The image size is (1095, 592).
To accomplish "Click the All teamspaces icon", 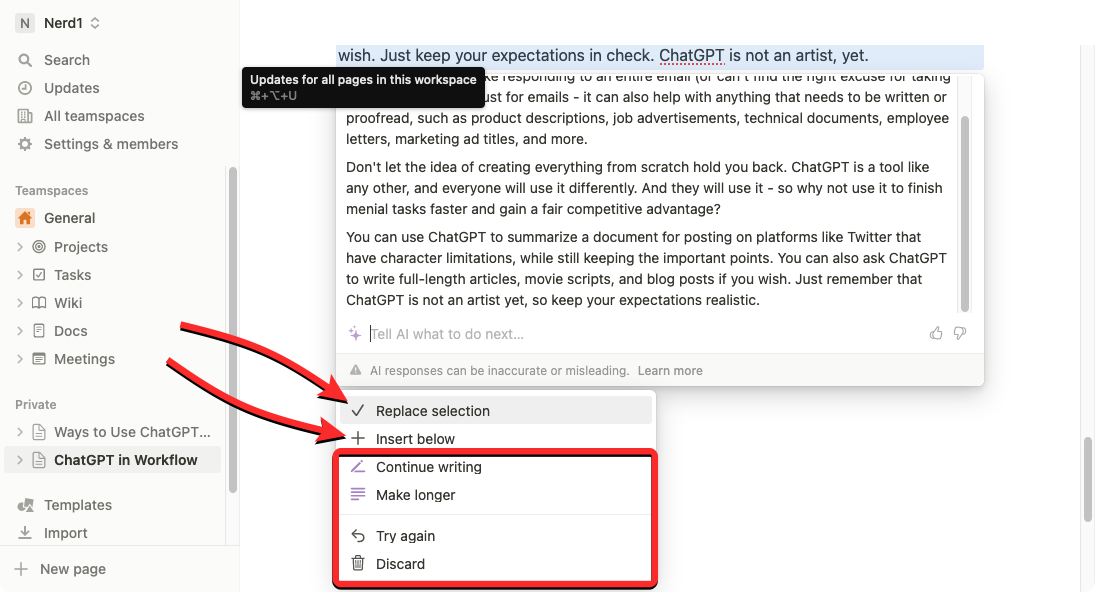I will [x=25, y=116].
